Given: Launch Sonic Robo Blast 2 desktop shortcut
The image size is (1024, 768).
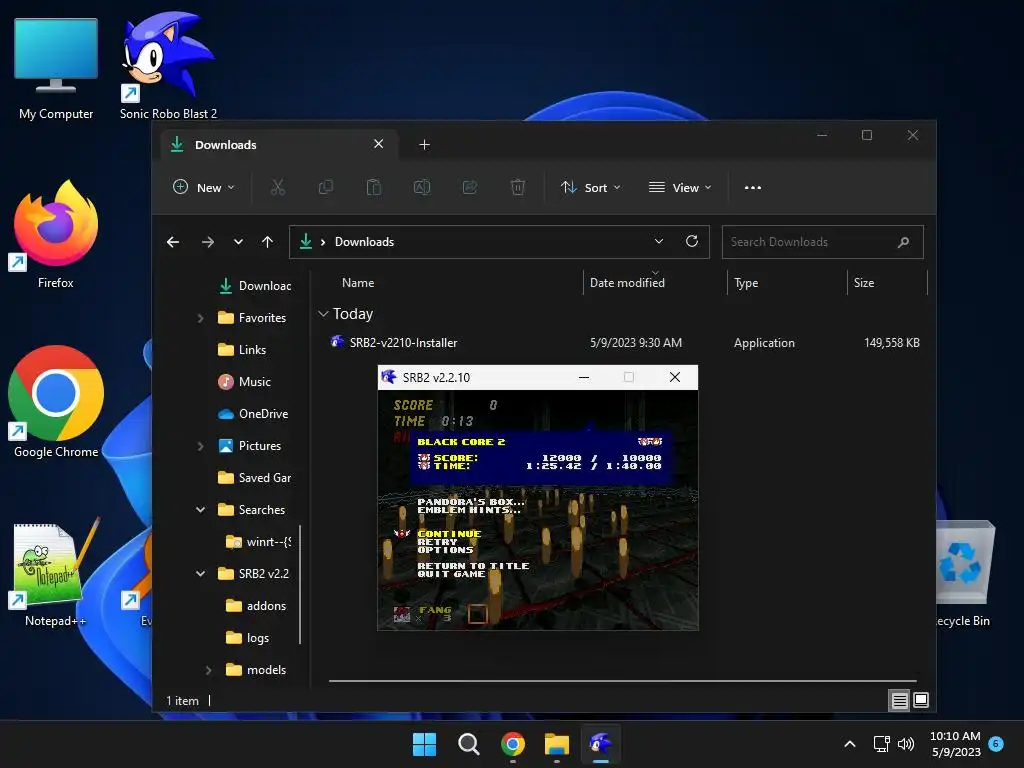Looking at the screenshot, I should point(168,65).
